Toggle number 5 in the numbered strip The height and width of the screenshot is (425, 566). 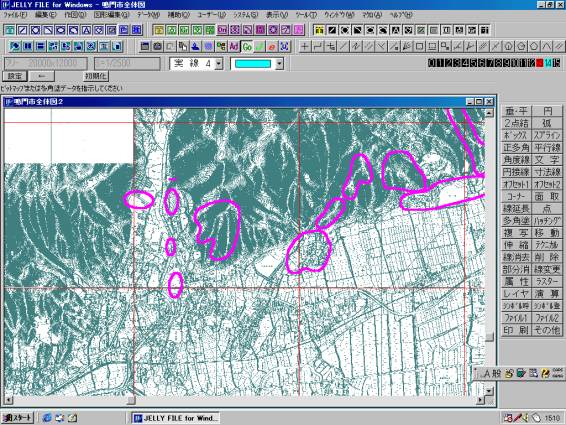point(473,63)
